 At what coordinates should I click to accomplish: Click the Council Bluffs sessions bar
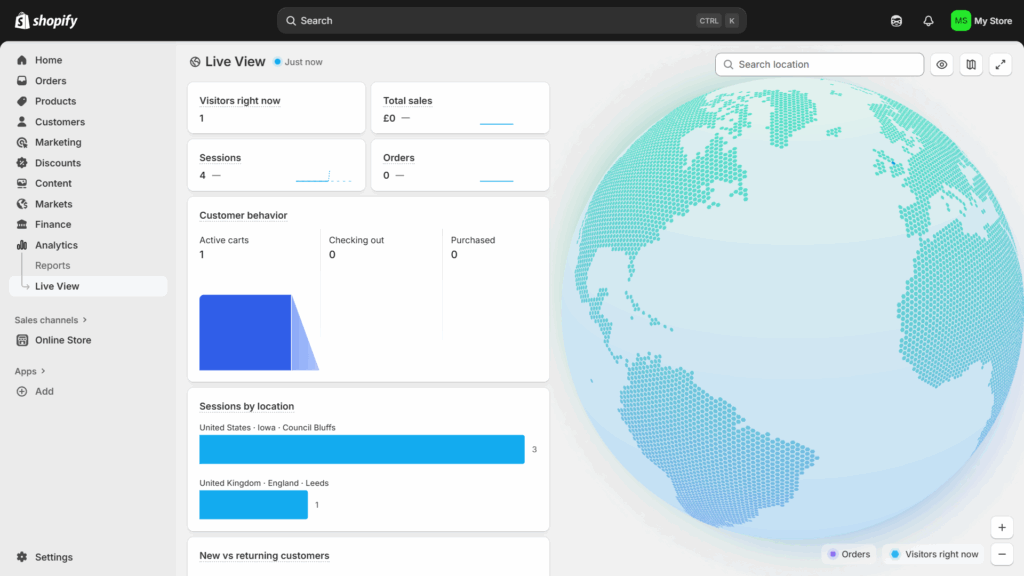[361, 450]
